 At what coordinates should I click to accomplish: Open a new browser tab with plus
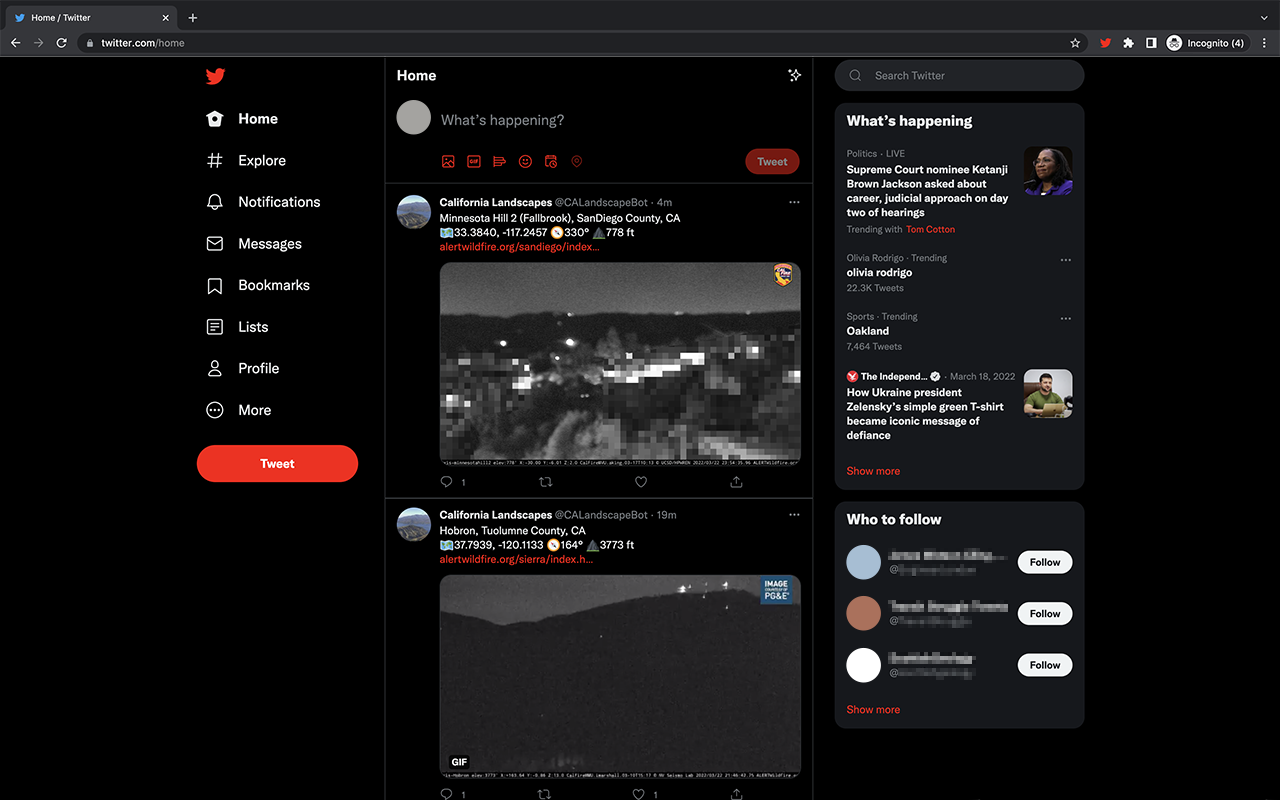tap(193, 17)
